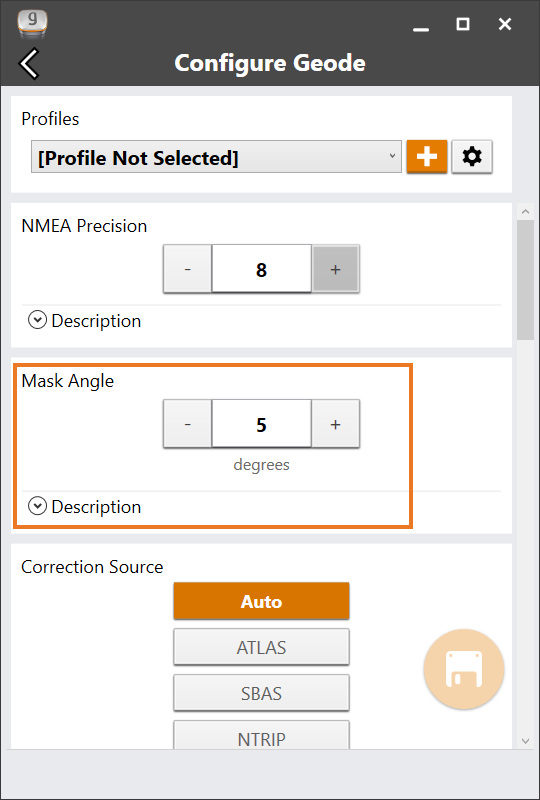
Task: Click the vertical scrollbar thumb
Action: [526, 280]
